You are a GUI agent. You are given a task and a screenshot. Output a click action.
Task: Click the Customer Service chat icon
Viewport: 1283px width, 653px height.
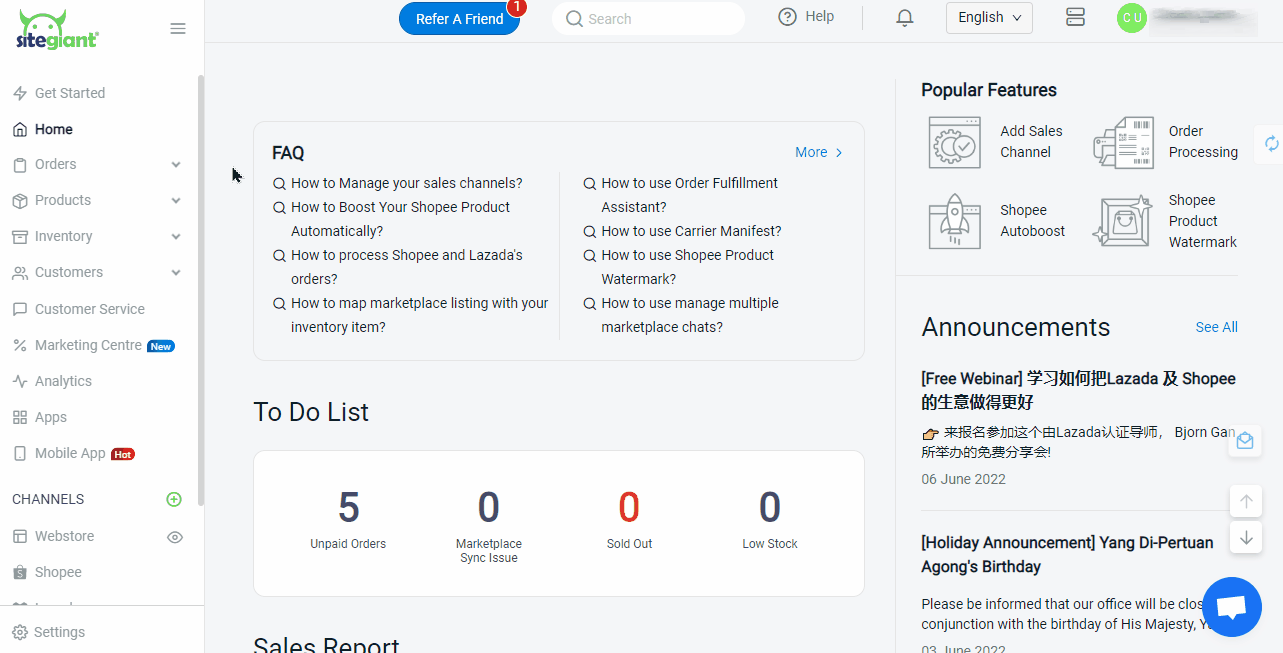click(19, 309)
